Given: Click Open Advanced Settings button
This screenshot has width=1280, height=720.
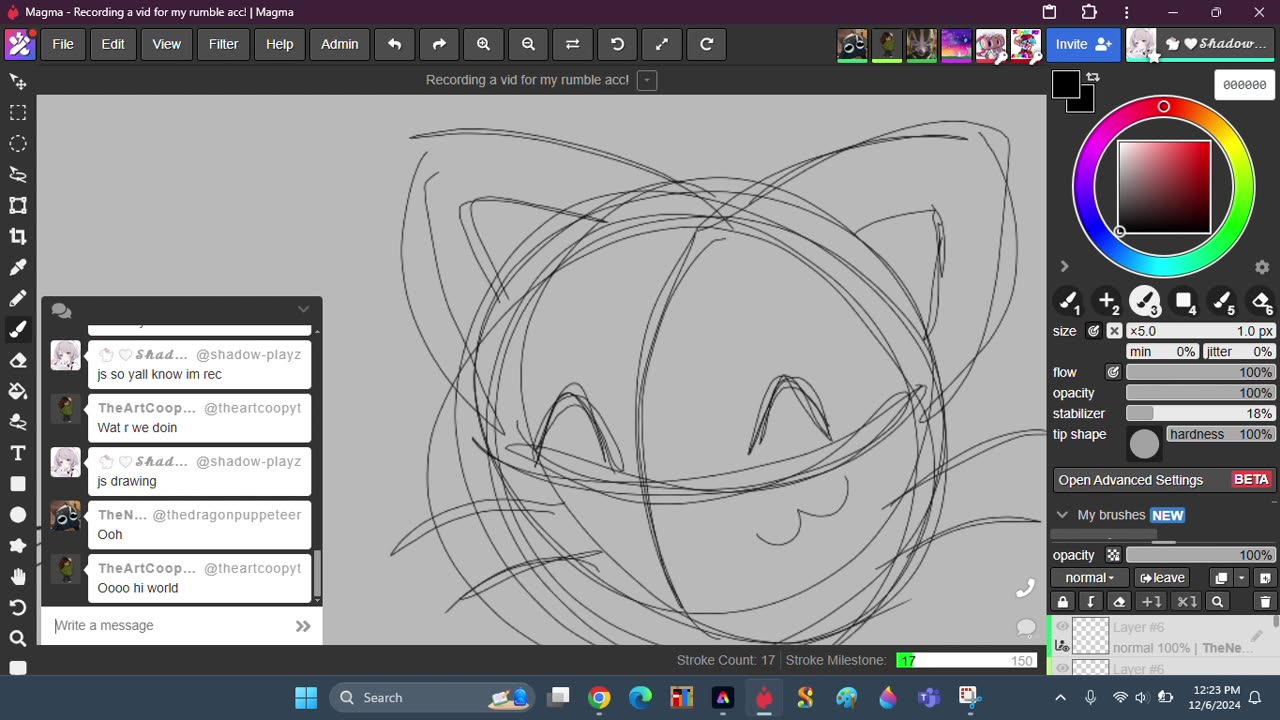Looking at the screenshot, I should click(1164, 480).
